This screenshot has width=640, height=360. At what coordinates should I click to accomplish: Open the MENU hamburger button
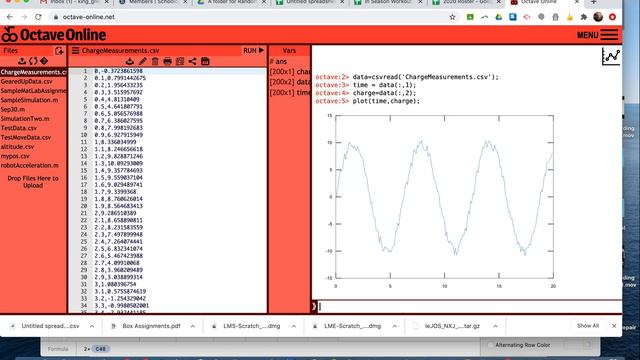click(x=598, y=35)
